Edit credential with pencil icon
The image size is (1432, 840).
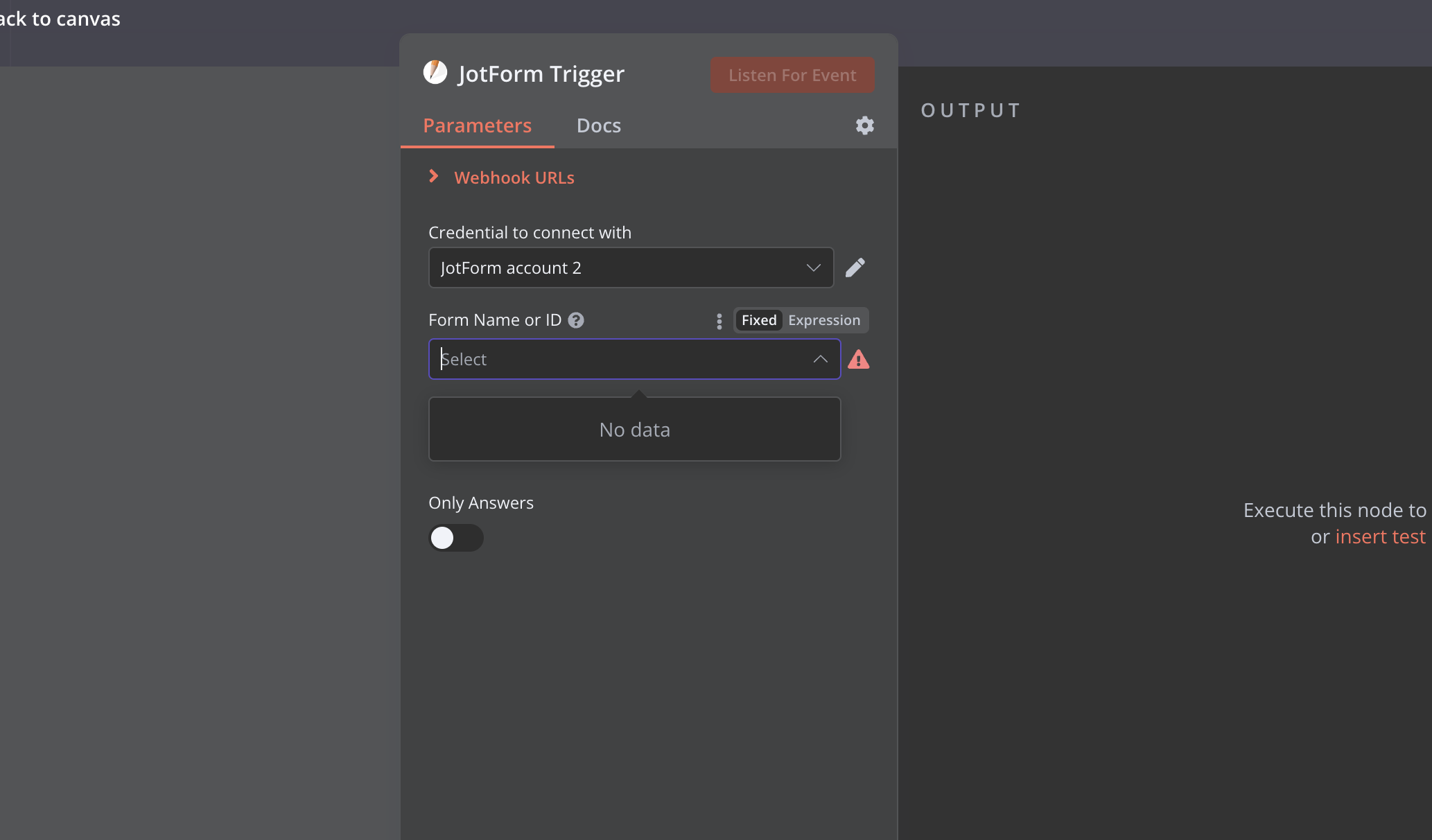(855, 268)
